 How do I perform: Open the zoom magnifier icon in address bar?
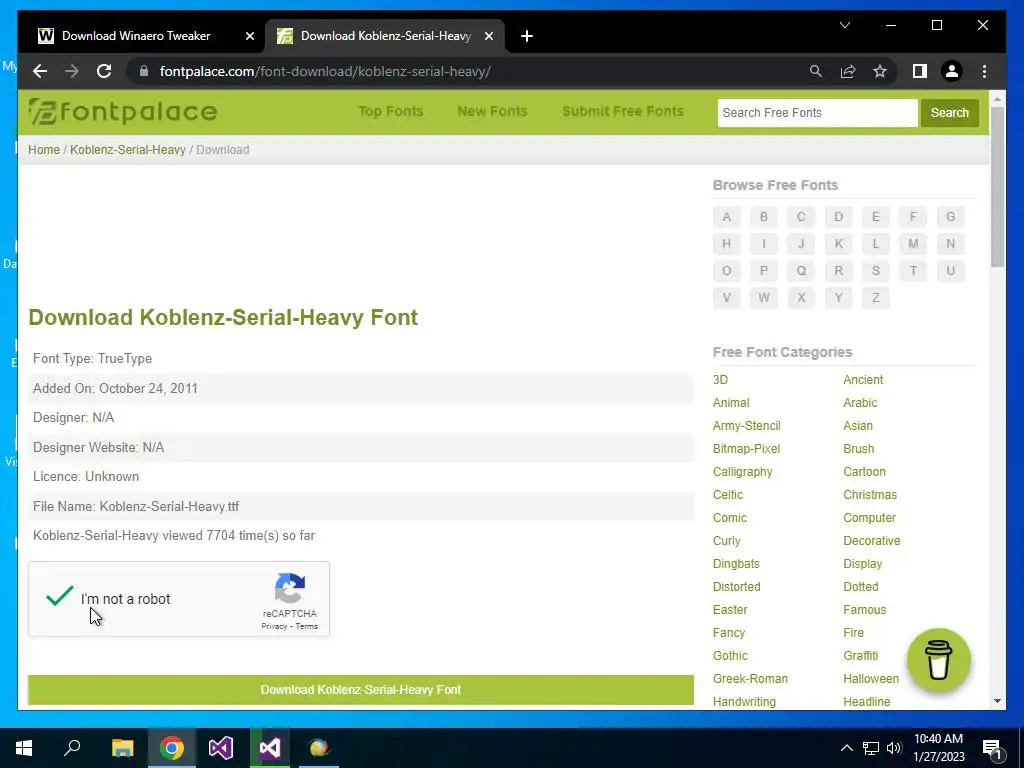[816, 71]
